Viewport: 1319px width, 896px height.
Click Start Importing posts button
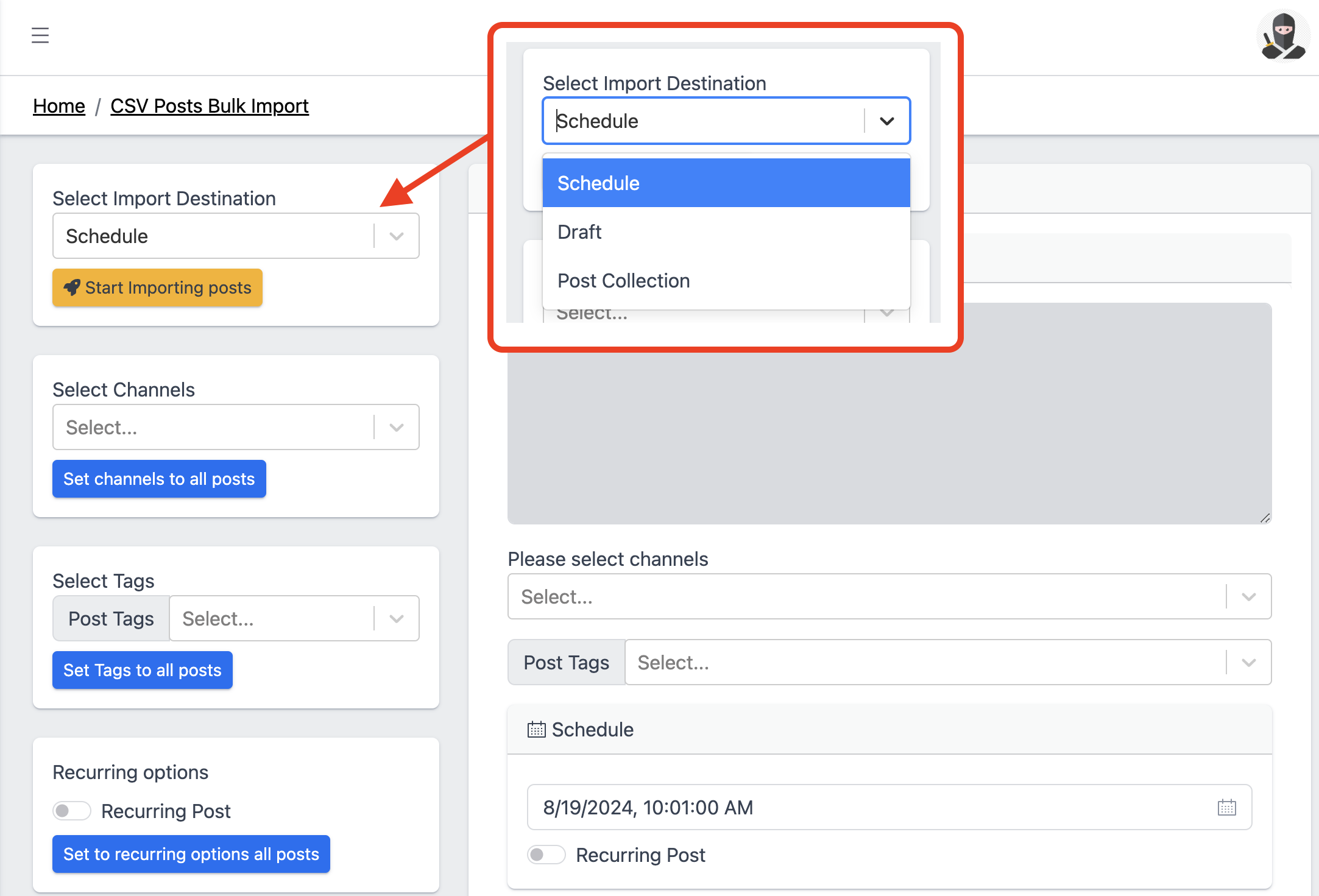[x=157, y=287]
